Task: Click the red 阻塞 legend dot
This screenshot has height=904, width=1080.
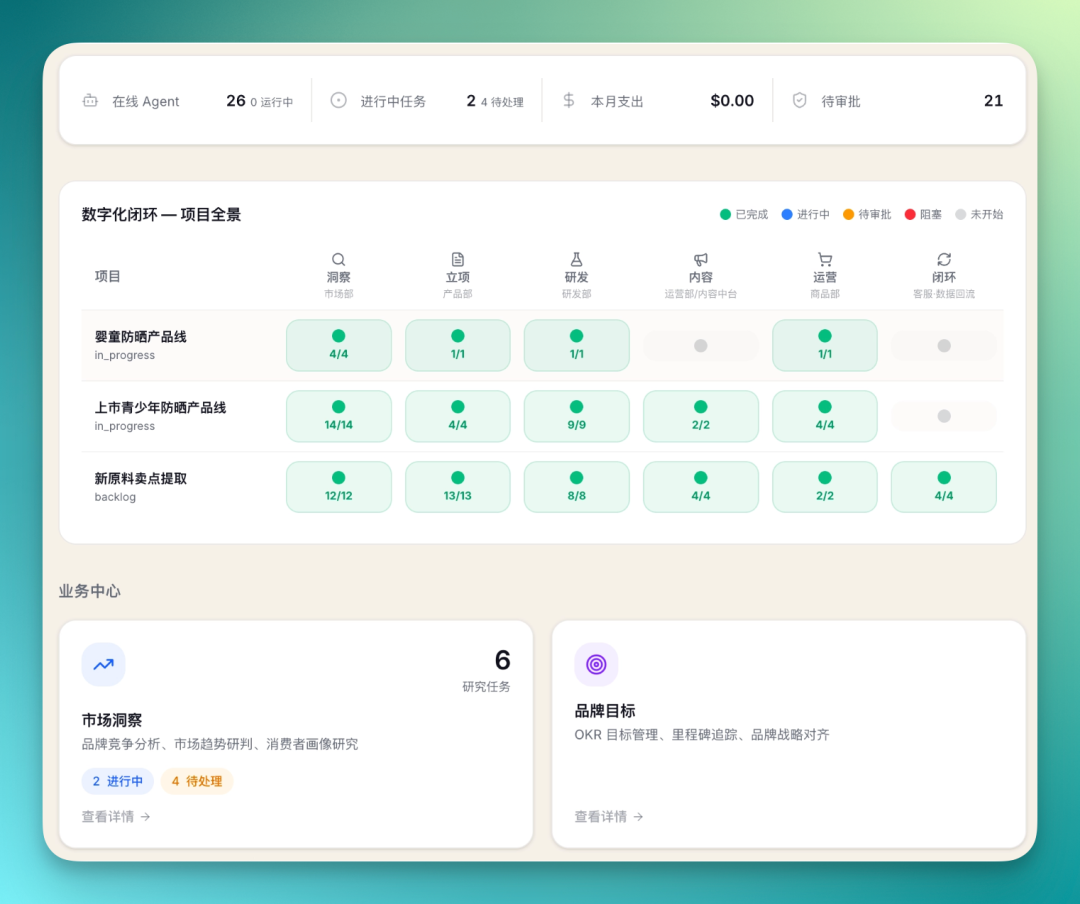Action: pyautogui.click(x=910, y=214)
